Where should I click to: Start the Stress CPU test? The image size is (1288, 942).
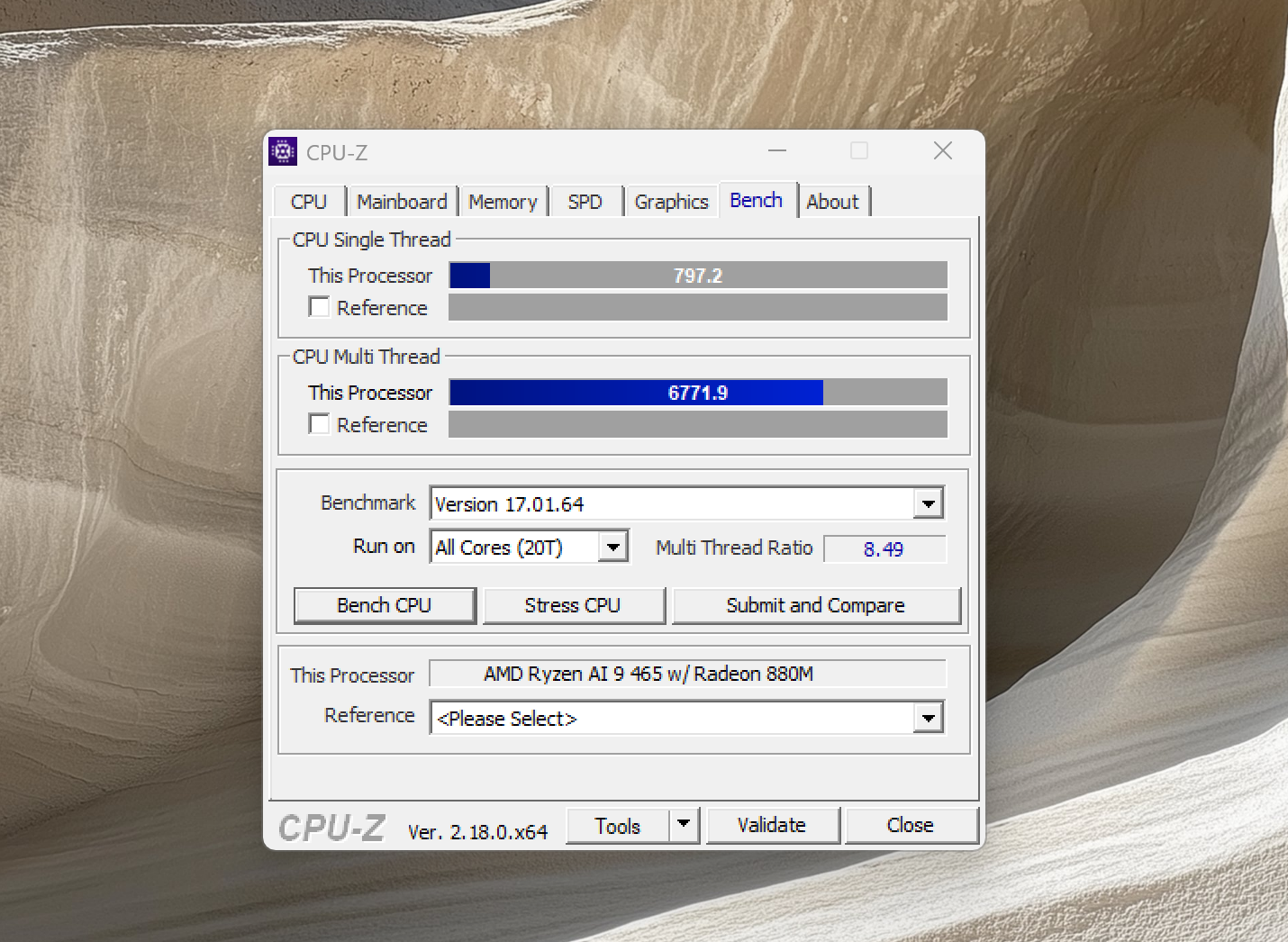(573, 605)
